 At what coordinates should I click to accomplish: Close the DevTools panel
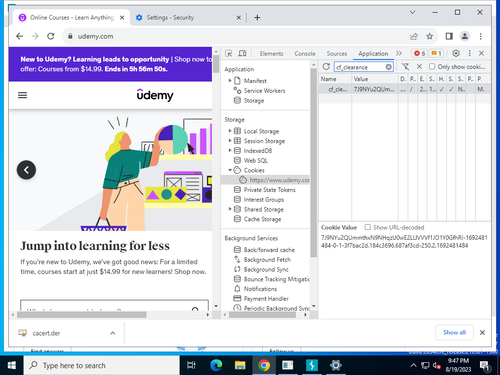coord(481,53)
